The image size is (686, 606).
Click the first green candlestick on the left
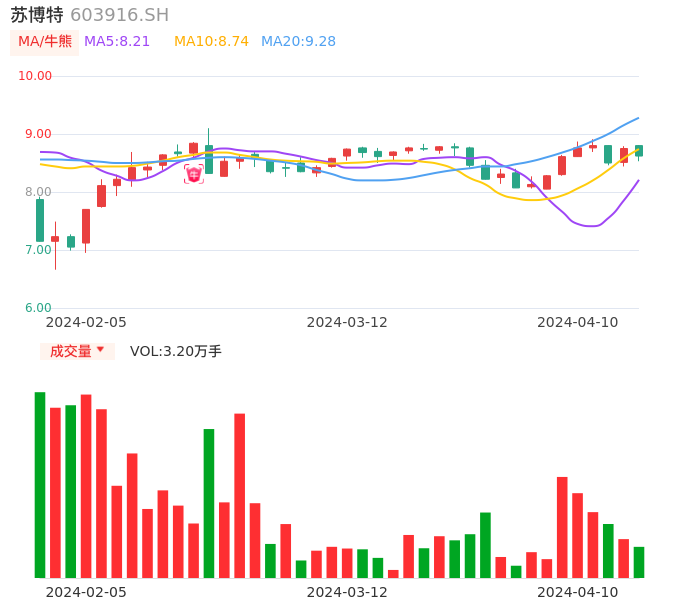40,220
